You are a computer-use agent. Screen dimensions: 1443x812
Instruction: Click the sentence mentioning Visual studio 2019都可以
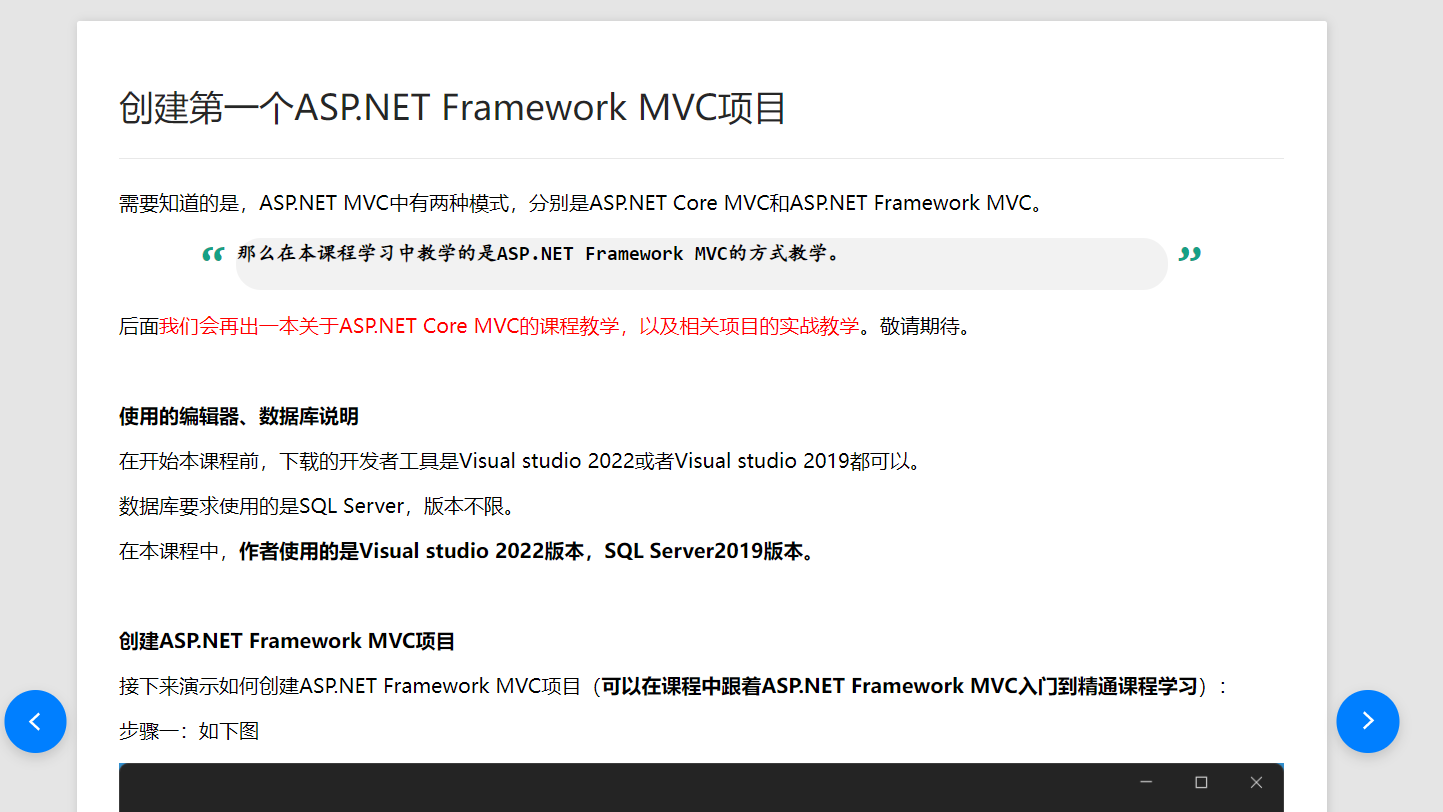pos(520,461)
